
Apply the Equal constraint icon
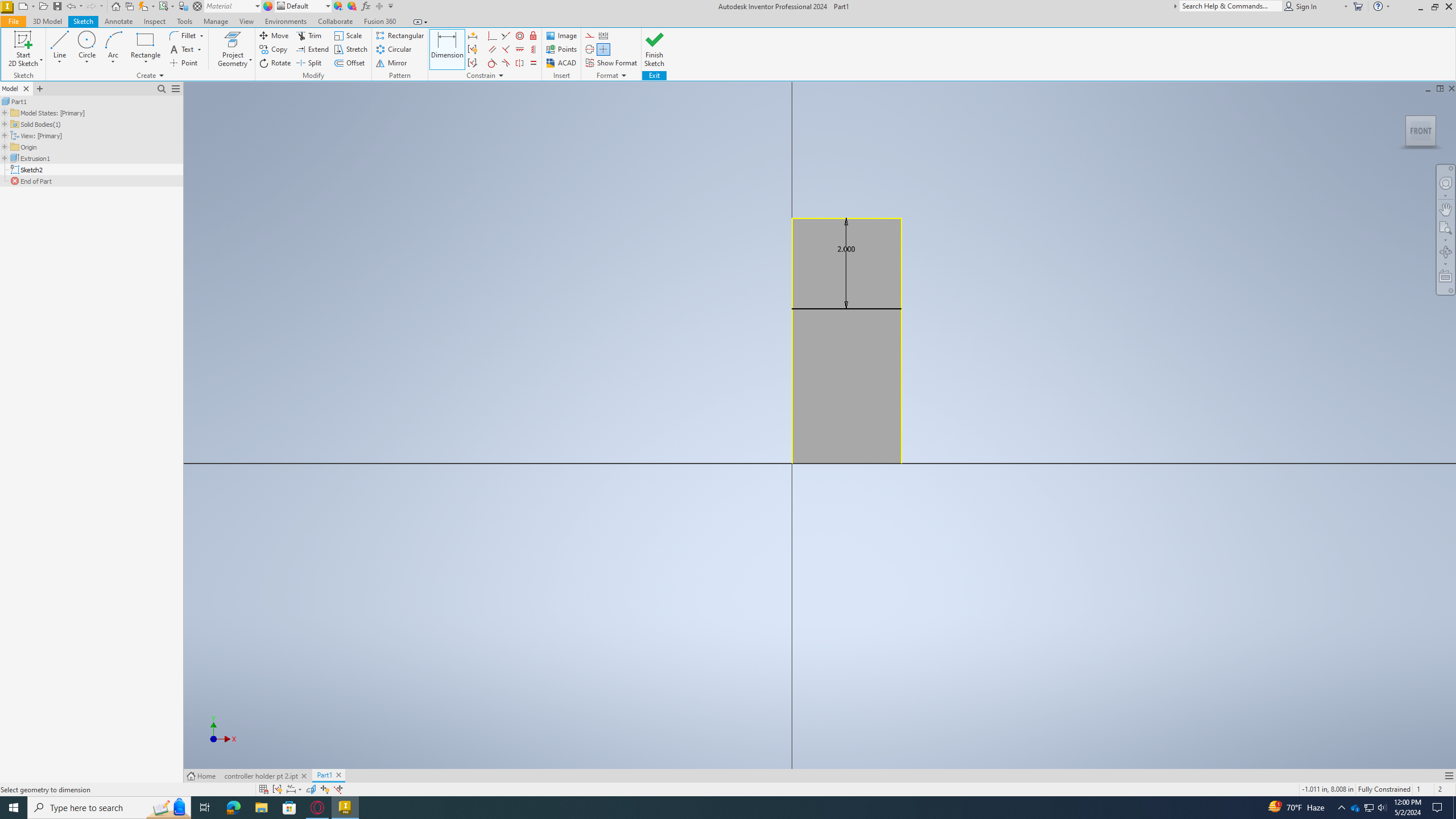[x=533, y=63]
